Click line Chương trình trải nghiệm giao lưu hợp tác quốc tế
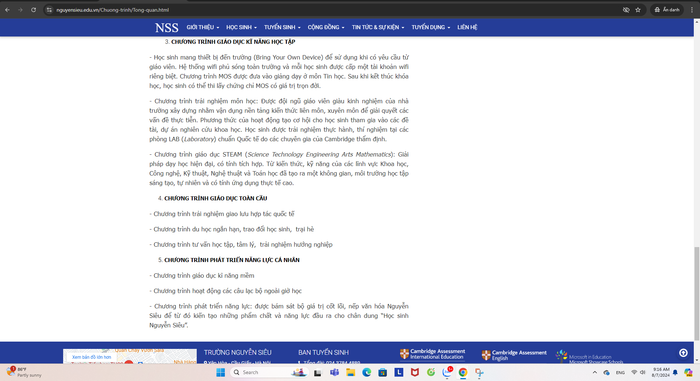 coord(222,214)
